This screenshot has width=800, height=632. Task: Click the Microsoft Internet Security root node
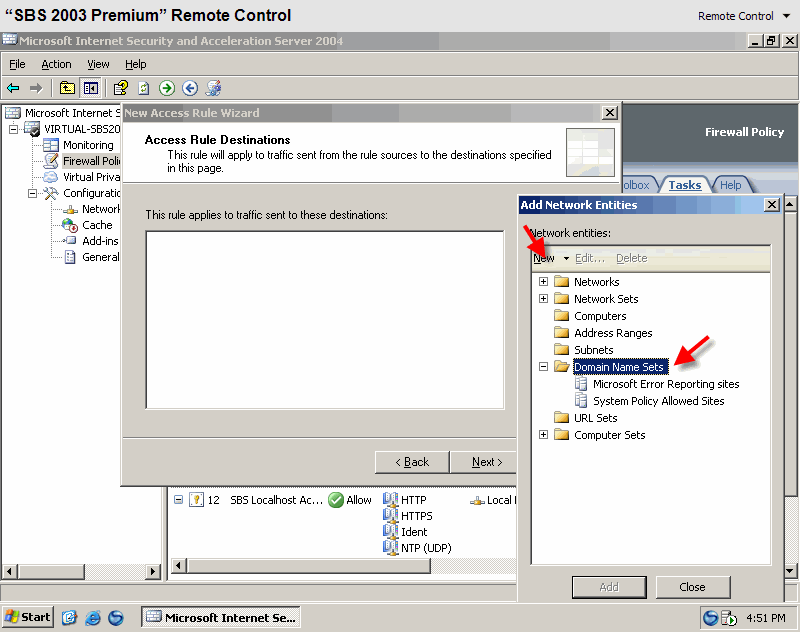pos(72,113)
